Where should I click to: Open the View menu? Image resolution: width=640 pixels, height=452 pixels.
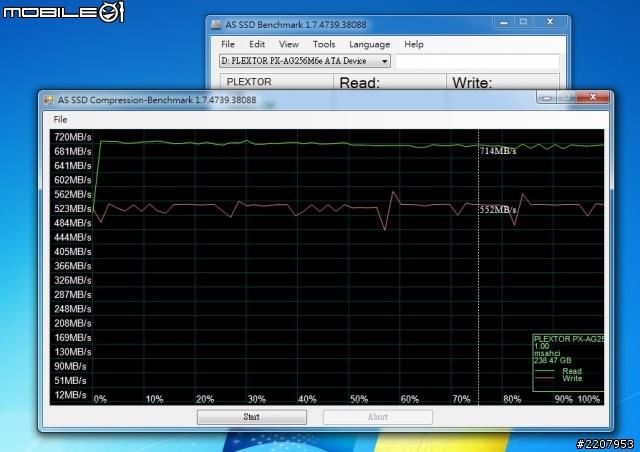pos(289,44)
